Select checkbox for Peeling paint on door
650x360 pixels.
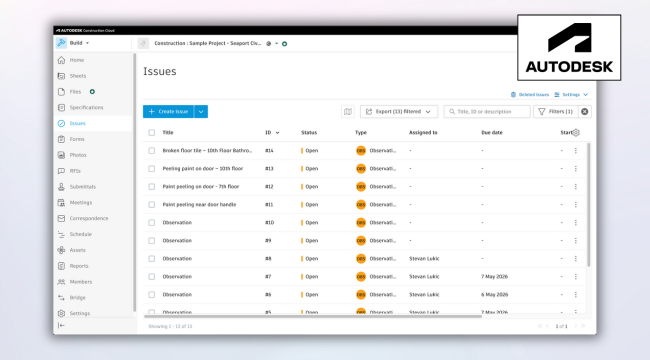(x=152, y=169)
